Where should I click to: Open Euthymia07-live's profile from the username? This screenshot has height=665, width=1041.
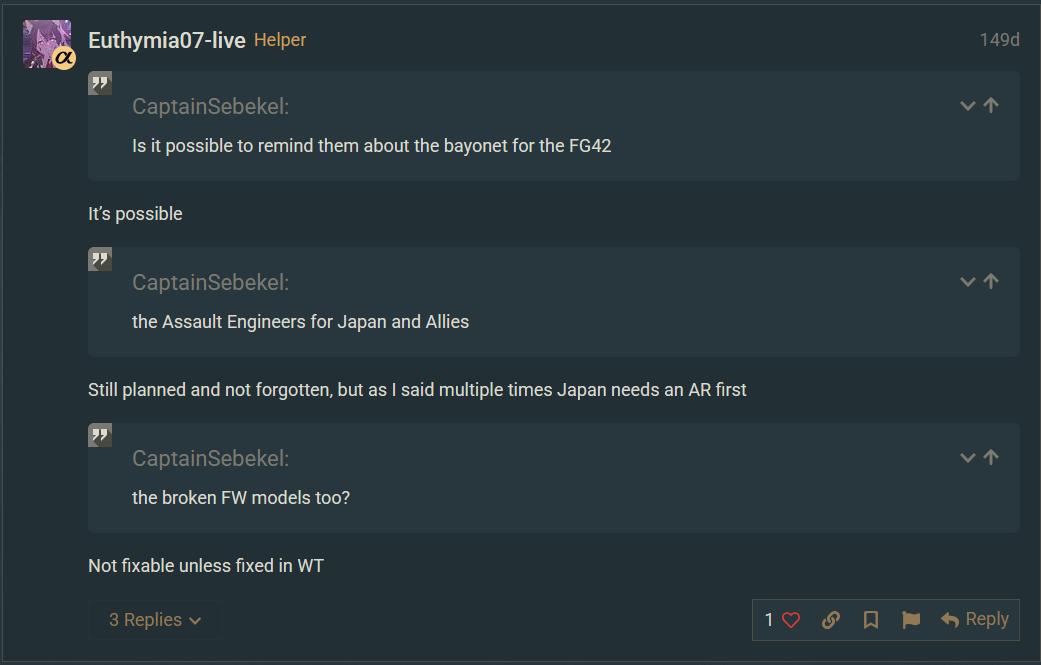pyautogui.click(x=166, y=41)
